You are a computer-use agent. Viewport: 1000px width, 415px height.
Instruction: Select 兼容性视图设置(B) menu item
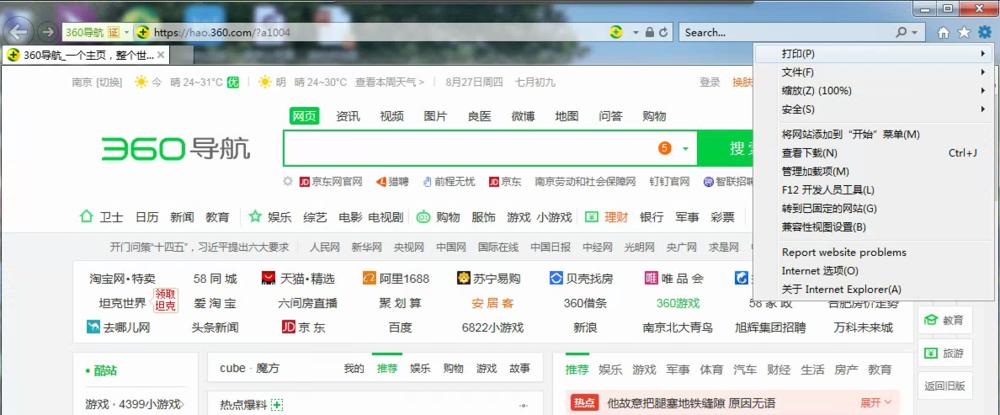pos(873,227)
